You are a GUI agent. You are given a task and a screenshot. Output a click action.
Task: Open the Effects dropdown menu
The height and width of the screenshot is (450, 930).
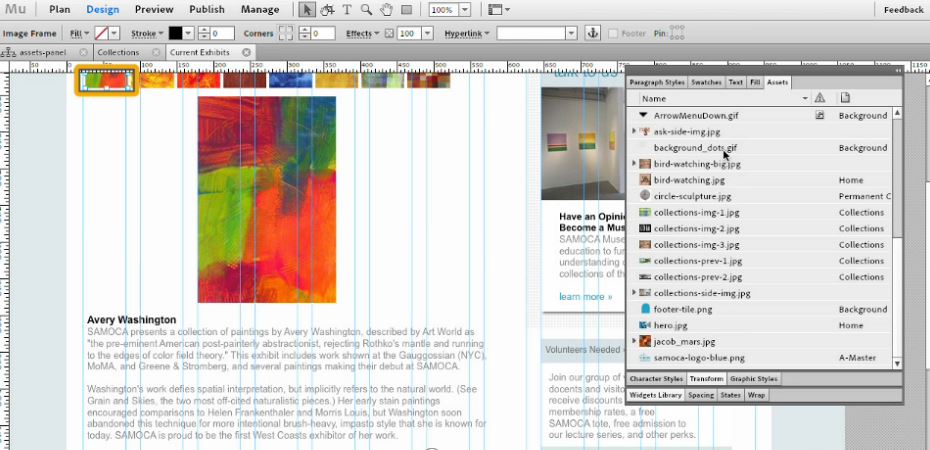pyautogui.click(x=363, y=34)
